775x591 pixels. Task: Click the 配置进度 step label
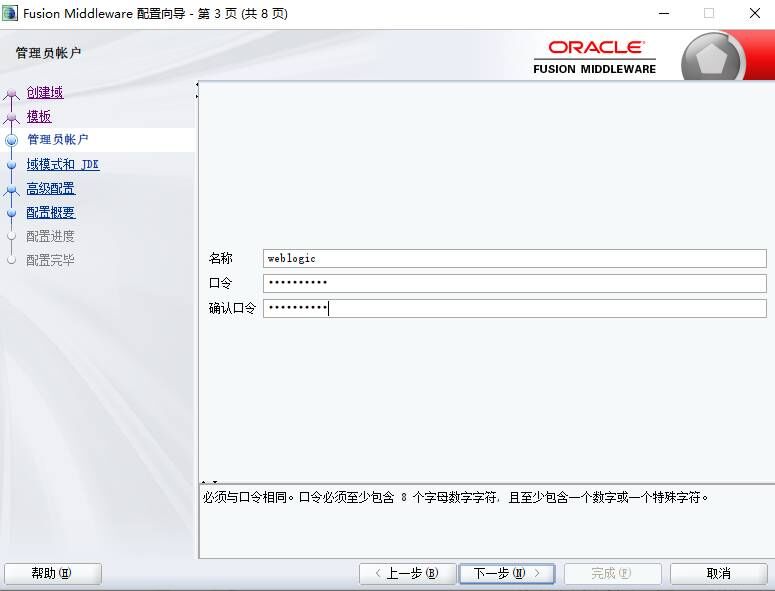coord(50,236)
